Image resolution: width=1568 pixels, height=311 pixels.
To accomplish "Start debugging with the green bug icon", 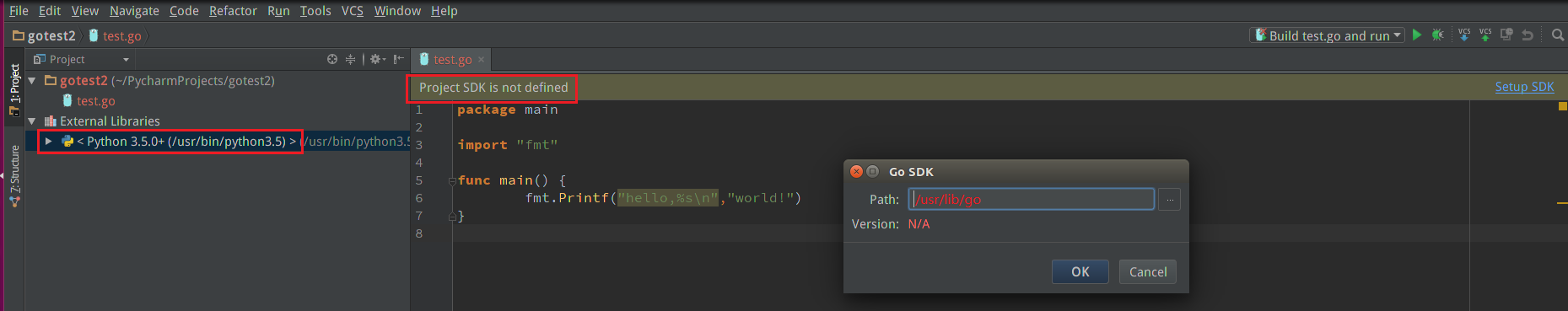I will 1438,35.
